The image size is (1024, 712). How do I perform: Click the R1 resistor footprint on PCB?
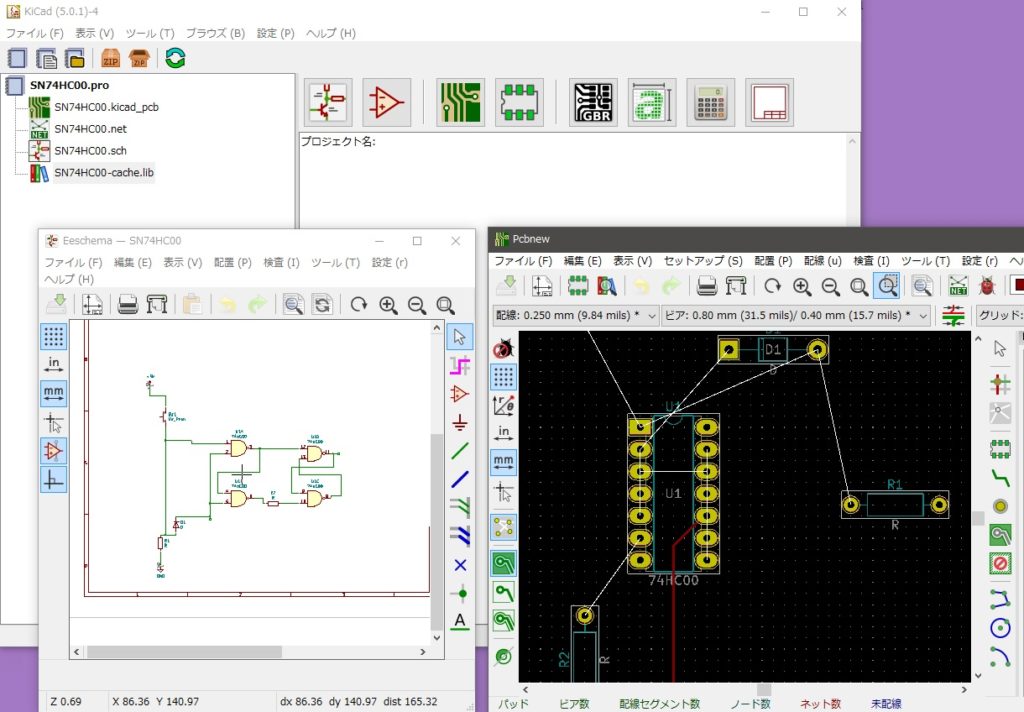tap(895, 505)
